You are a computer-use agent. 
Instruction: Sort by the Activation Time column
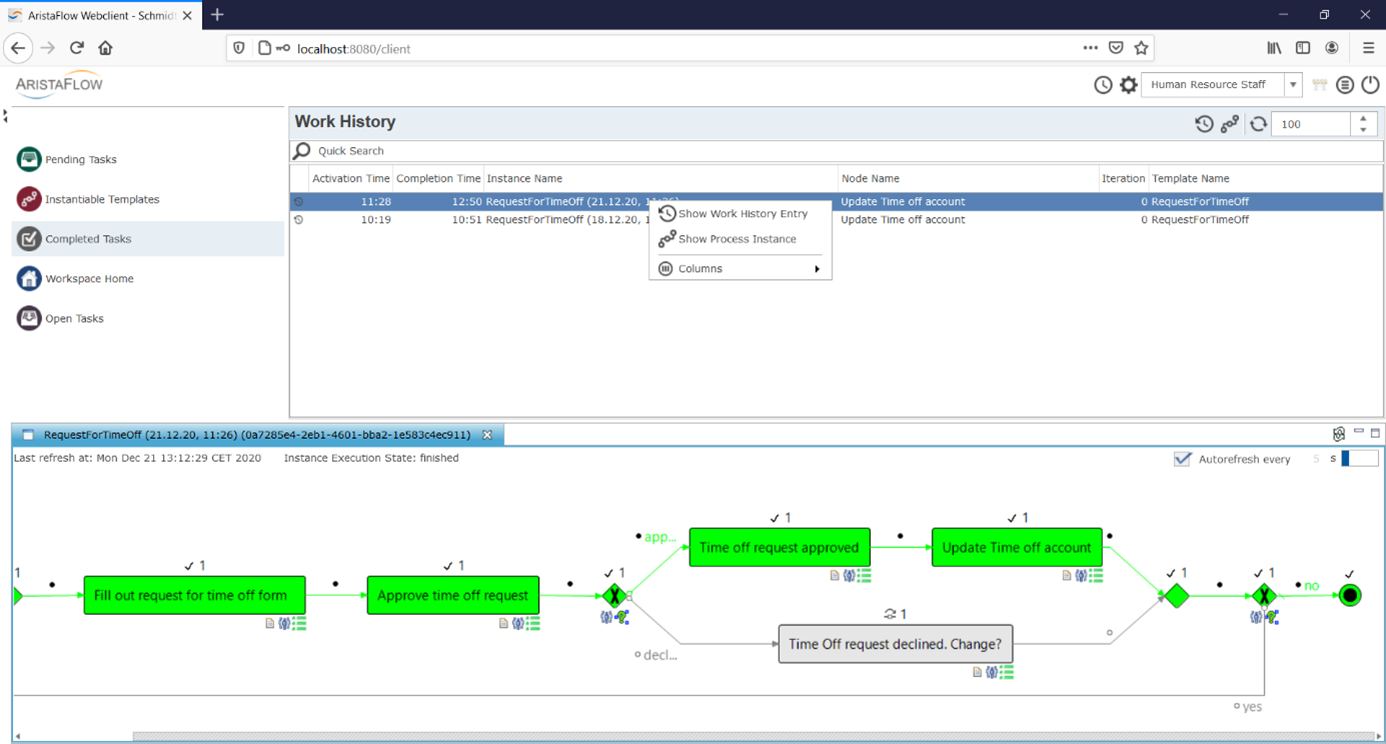pos(350,178)
